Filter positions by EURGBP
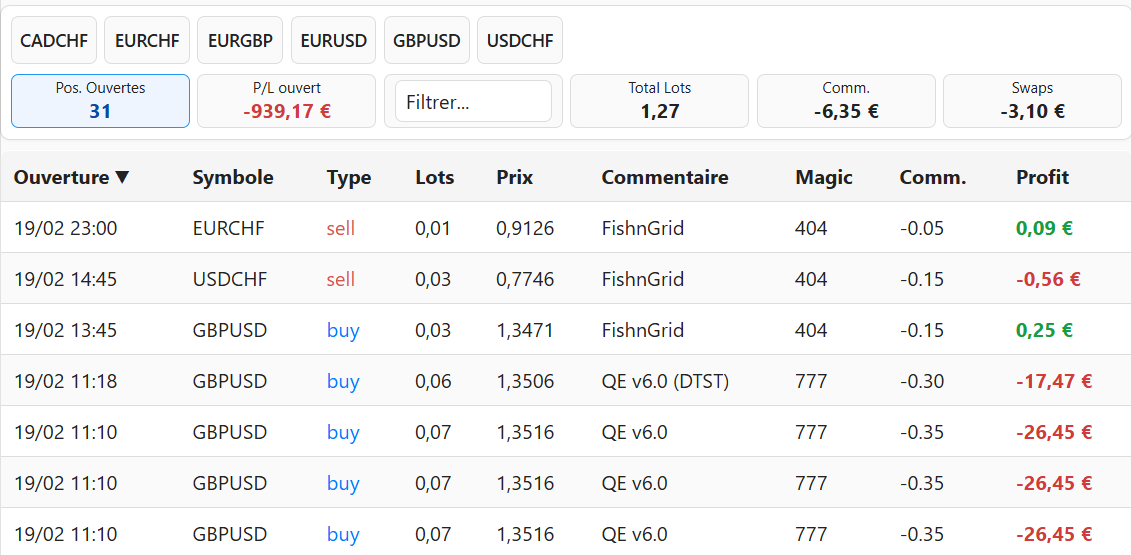1131x555 pixels. [240, 41]
